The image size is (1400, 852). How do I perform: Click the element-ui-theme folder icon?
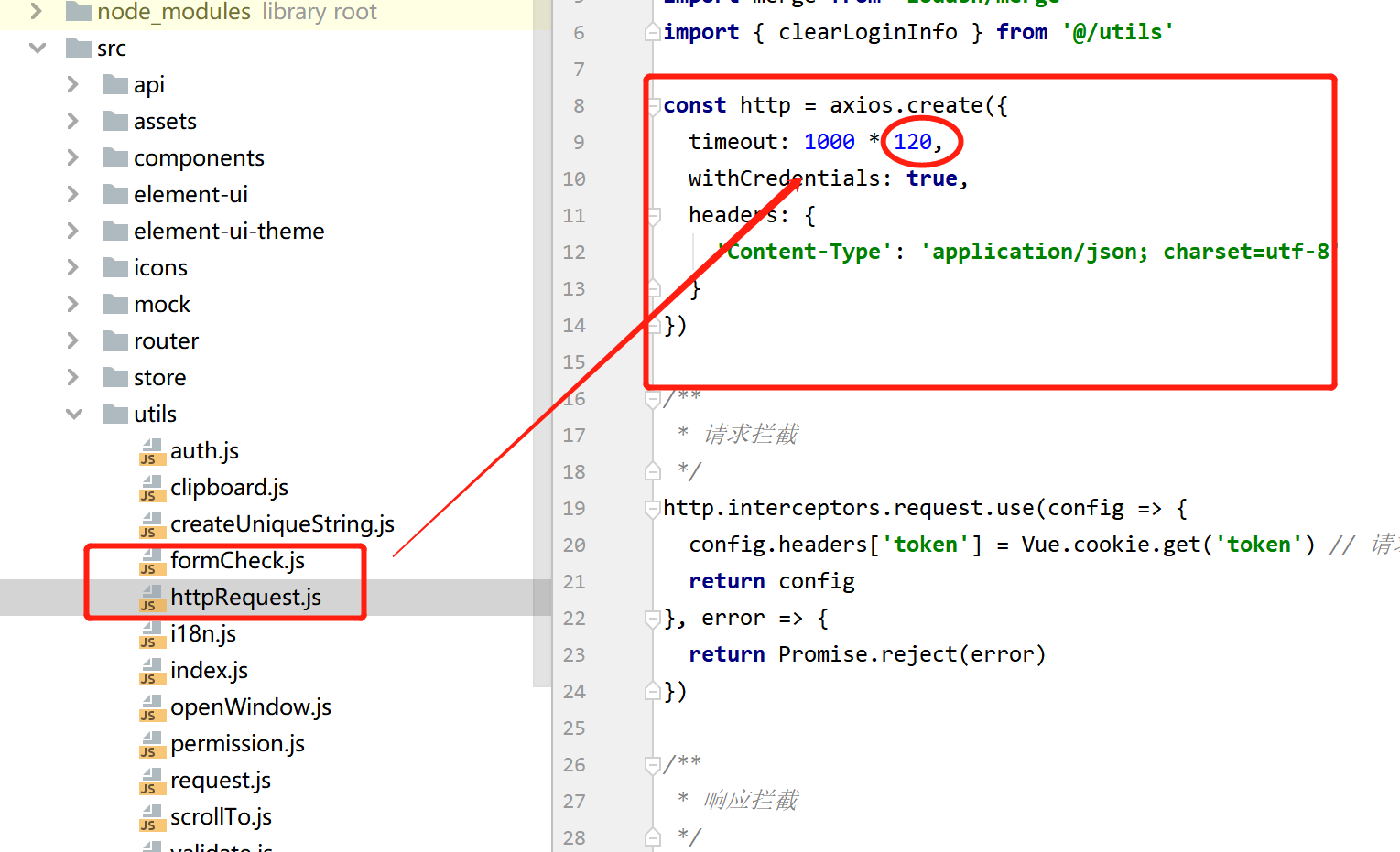pos(115,231)
